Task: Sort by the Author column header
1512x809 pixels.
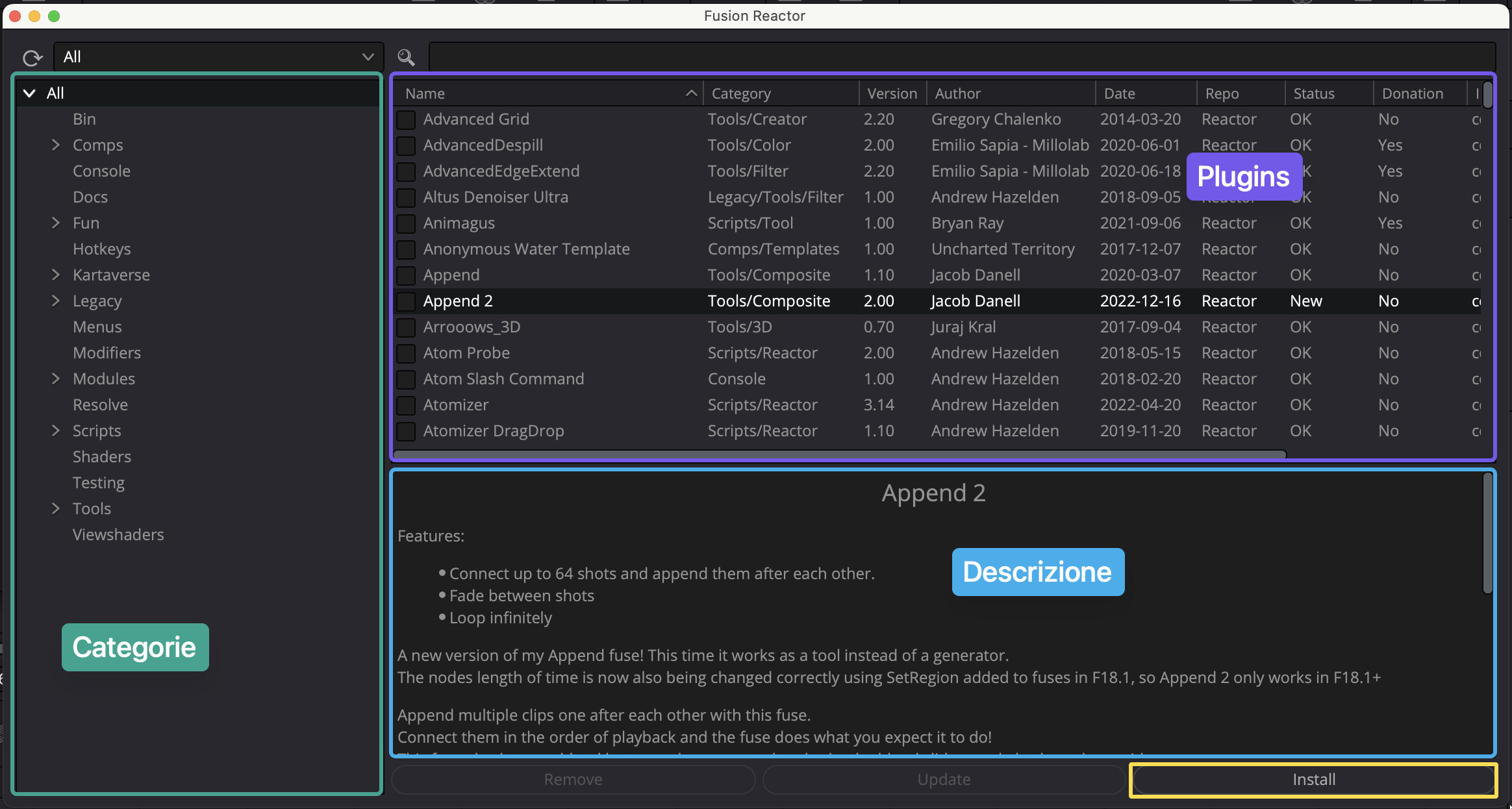Action: click(x=1011, y=93)
